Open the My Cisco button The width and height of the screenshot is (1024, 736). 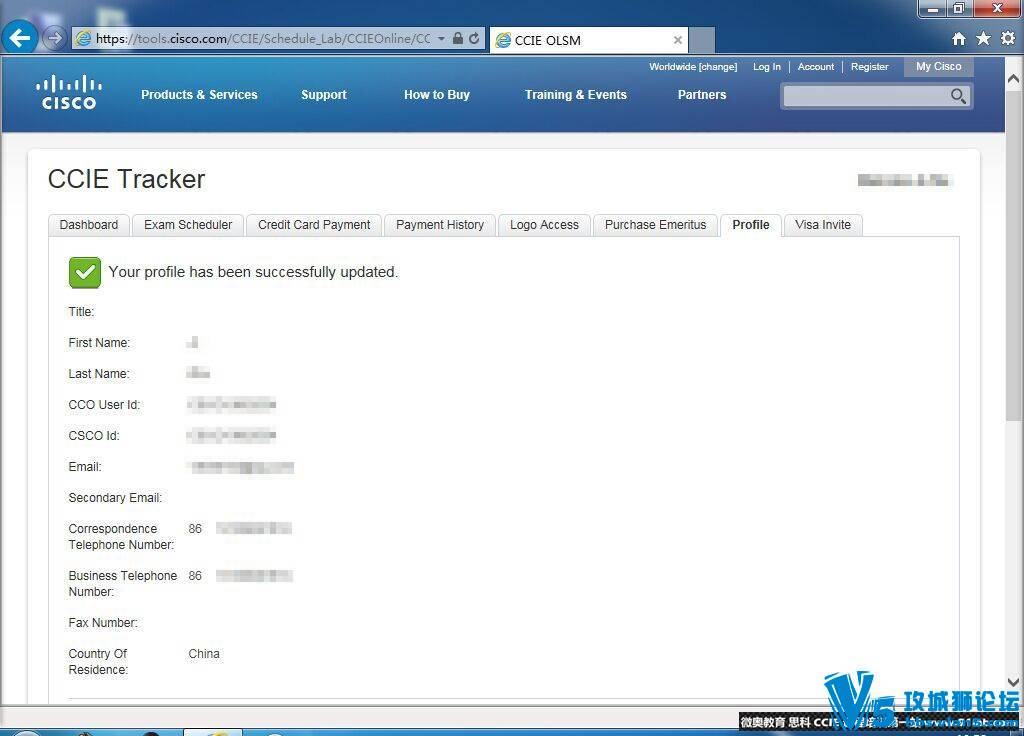click(x=938, y=67)
